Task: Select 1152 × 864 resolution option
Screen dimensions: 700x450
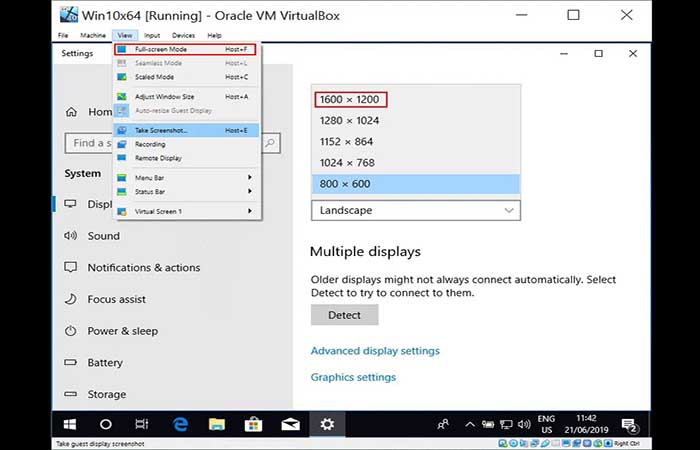Action: click(x=416, y=142)
